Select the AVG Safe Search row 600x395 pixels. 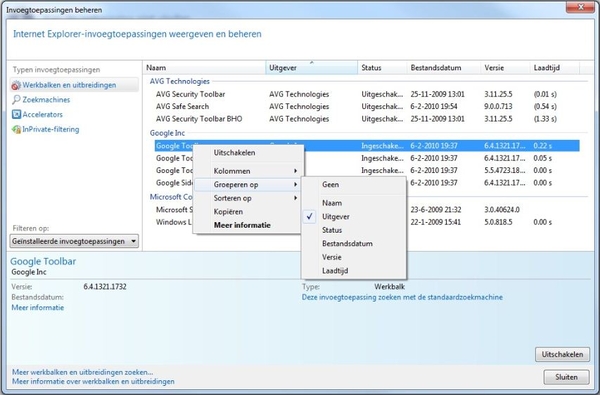tap(367, 106)
